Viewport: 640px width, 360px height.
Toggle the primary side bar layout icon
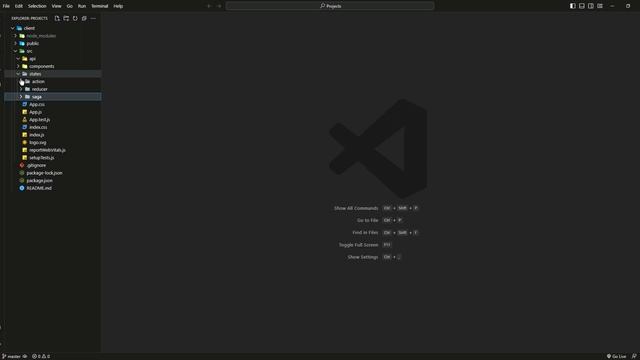573,6
